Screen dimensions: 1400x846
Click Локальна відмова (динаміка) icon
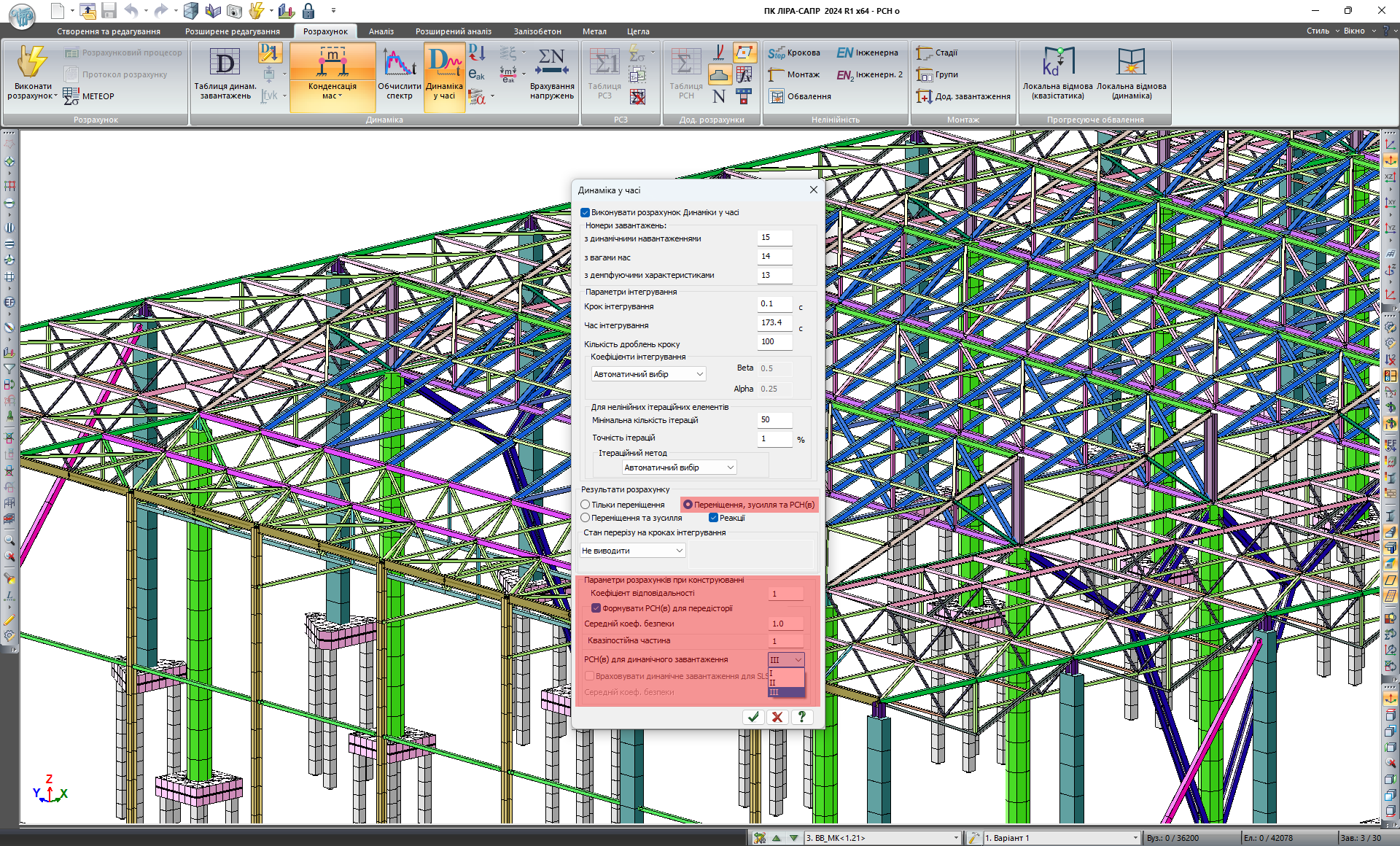point(1131,62)
